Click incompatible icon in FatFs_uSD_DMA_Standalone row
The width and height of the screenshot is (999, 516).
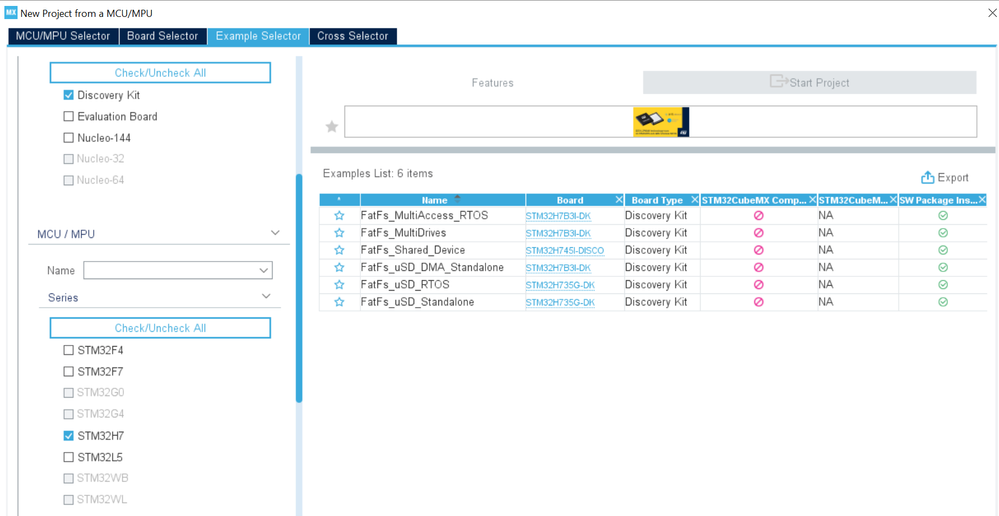758,268
